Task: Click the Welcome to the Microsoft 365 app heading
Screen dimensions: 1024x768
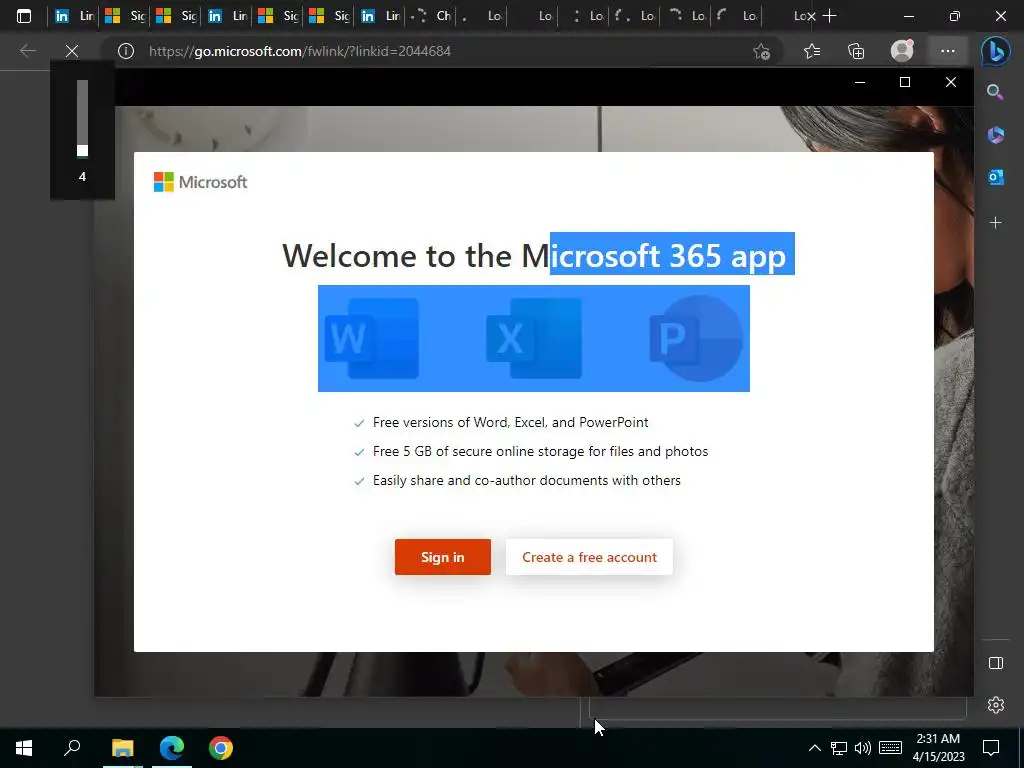Action: 534,255
